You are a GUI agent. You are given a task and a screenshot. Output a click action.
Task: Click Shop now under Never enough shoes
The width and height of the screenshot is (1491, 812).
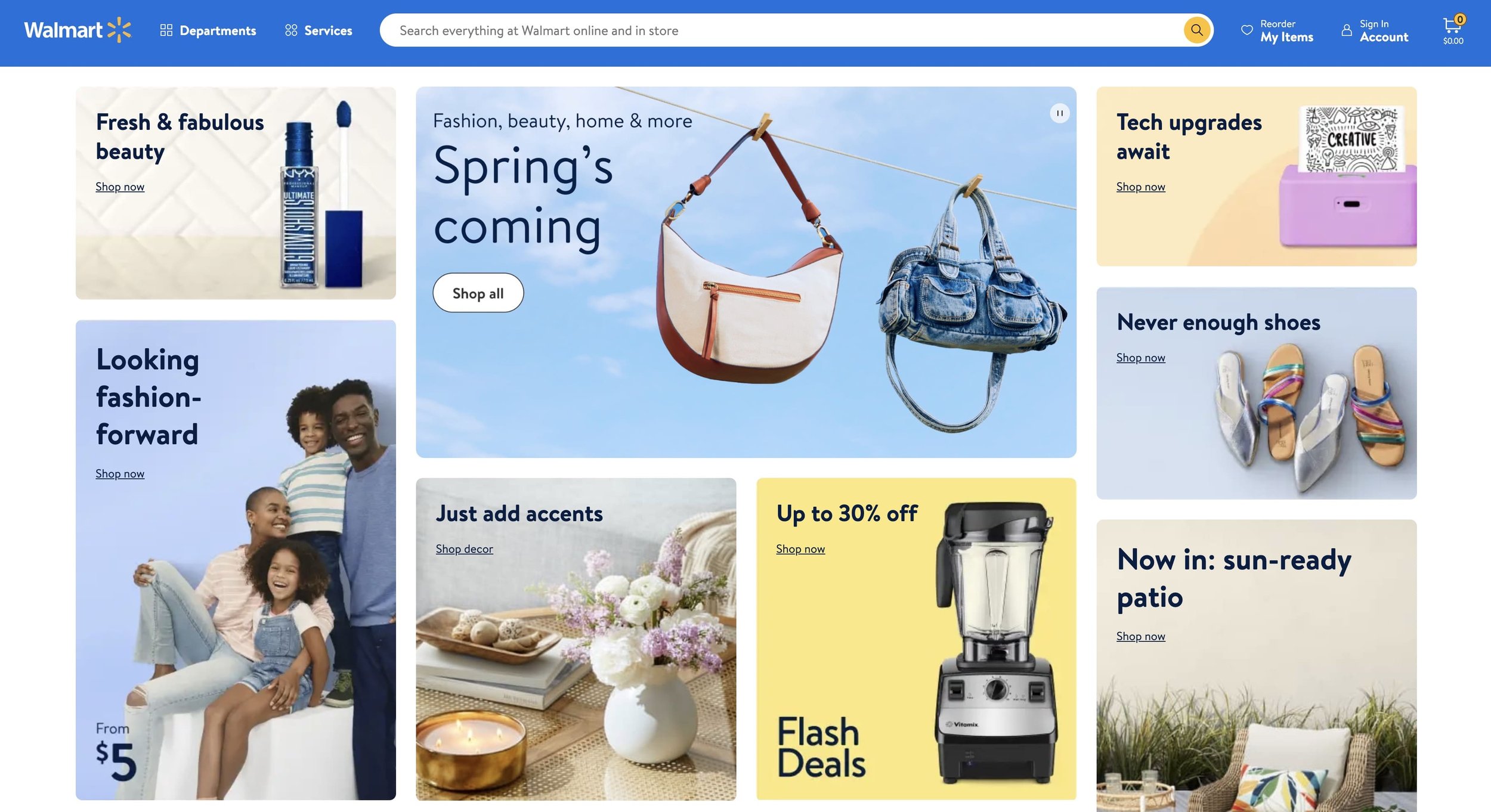[1140, 357]
